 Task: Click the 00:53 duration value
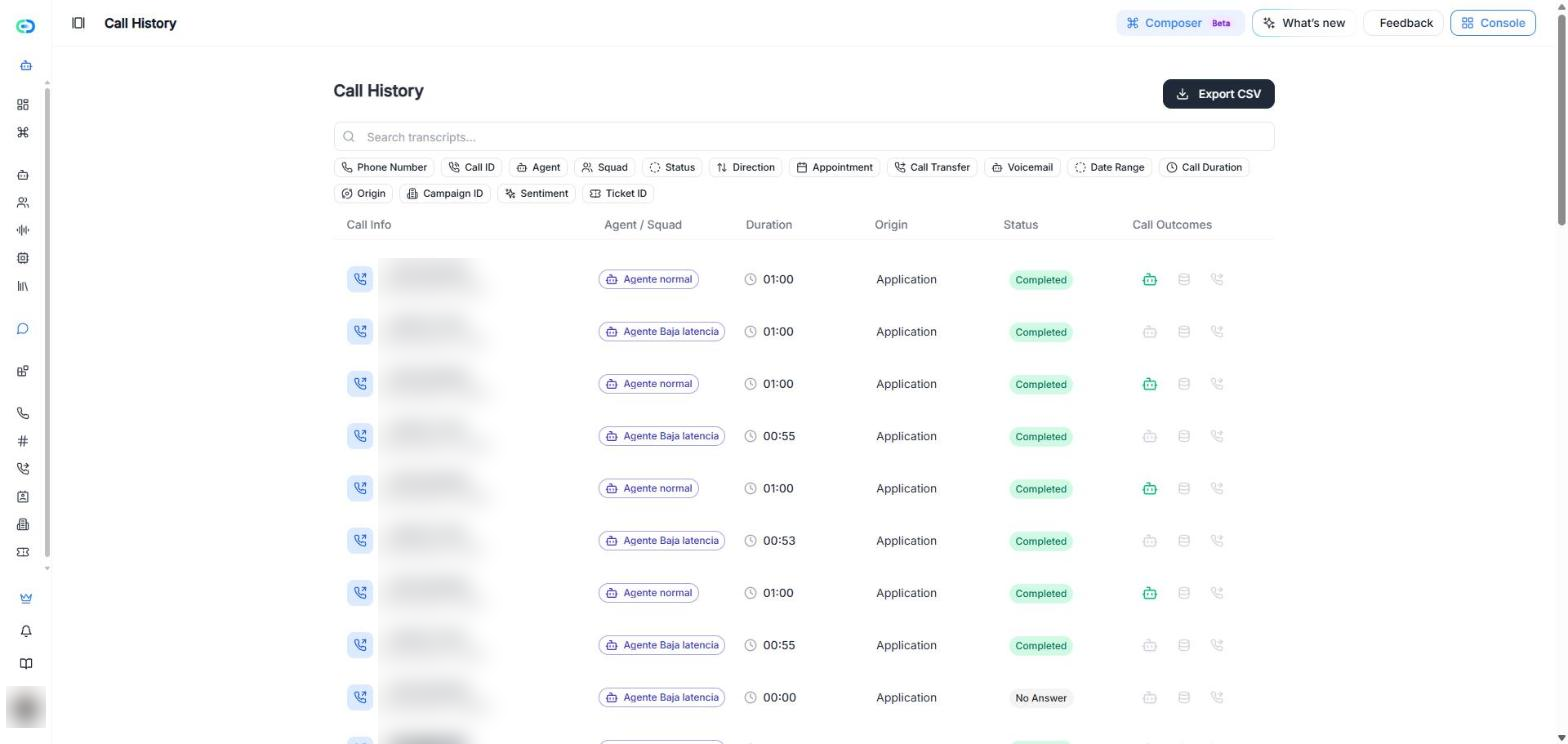click(x=779, y=541)
